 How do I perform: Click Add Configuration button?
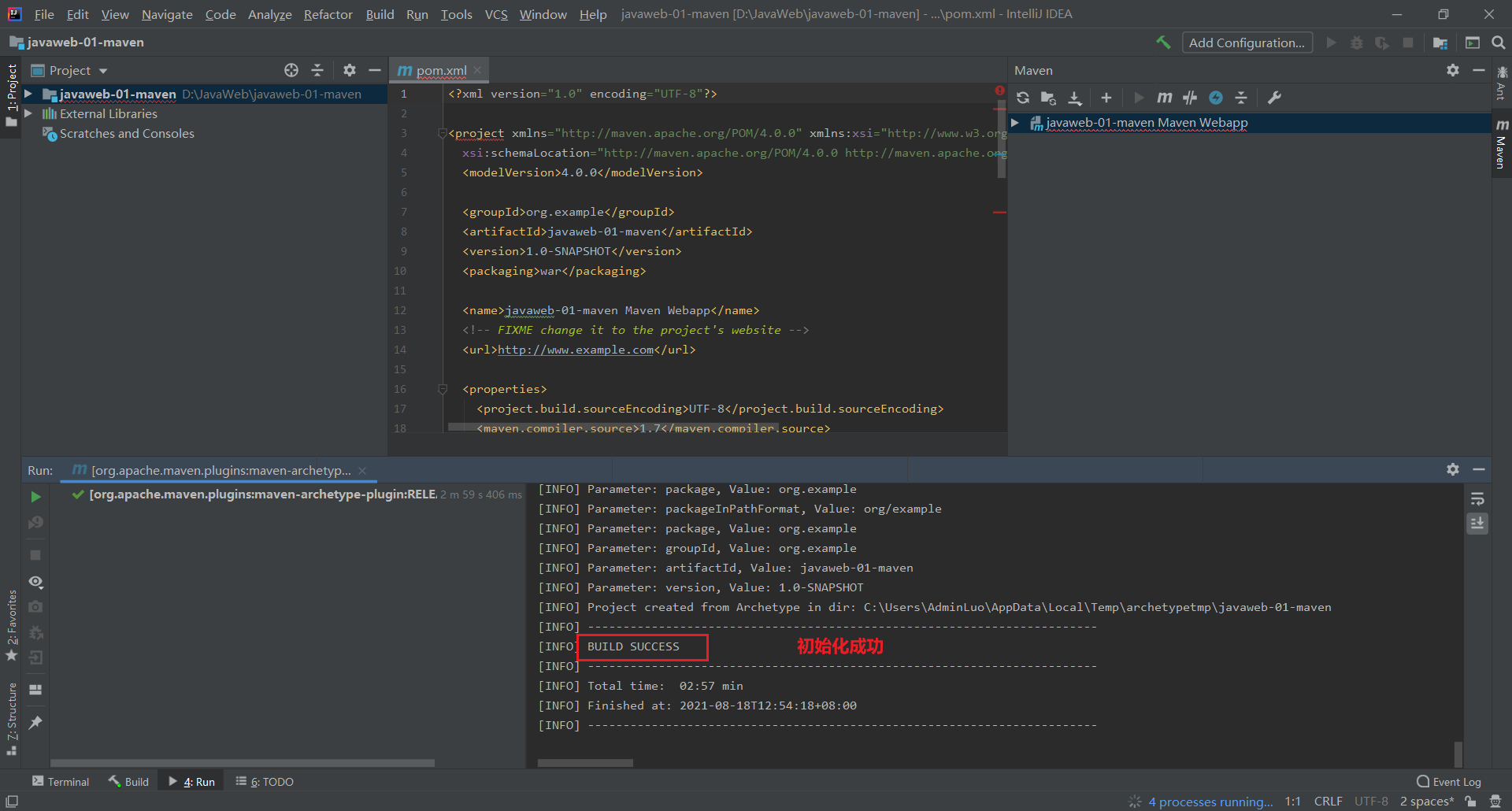pos(1247,43)
